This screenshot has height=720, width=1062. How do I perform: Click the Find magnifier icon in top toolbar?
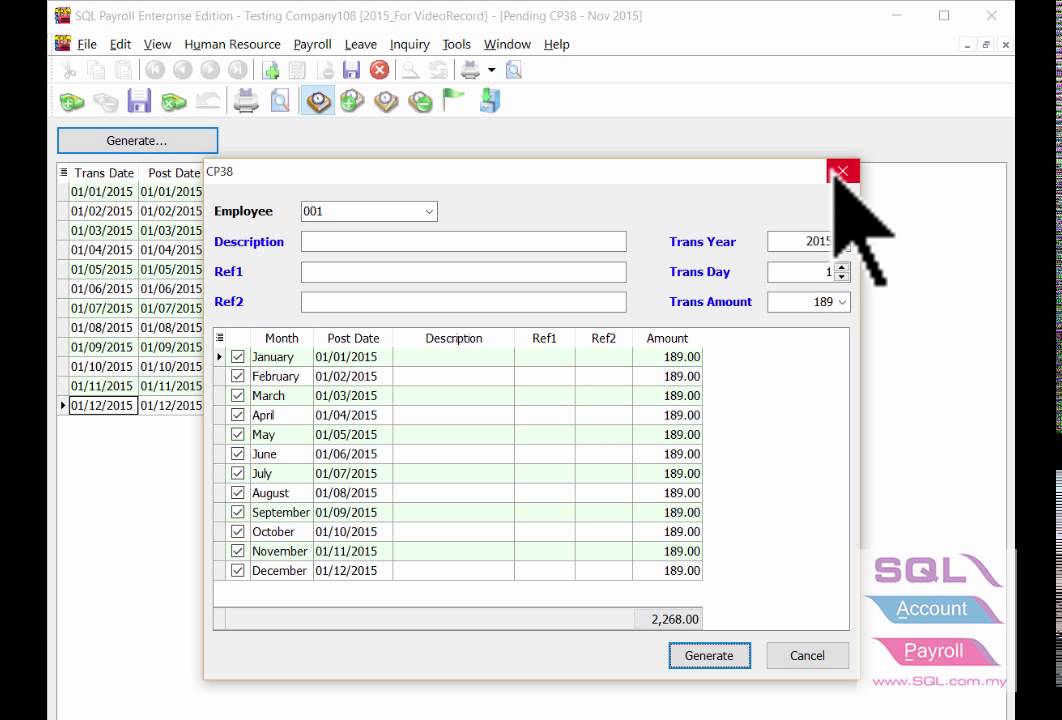click(410, 70)
